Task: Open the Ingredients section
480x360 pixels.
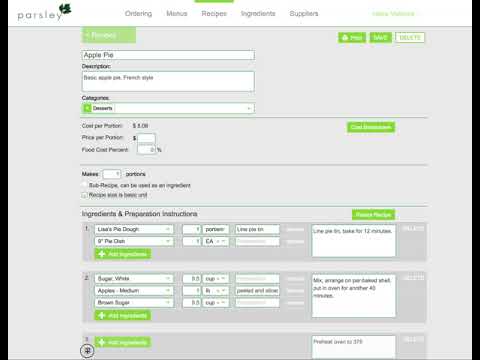Action: (258, 14)
